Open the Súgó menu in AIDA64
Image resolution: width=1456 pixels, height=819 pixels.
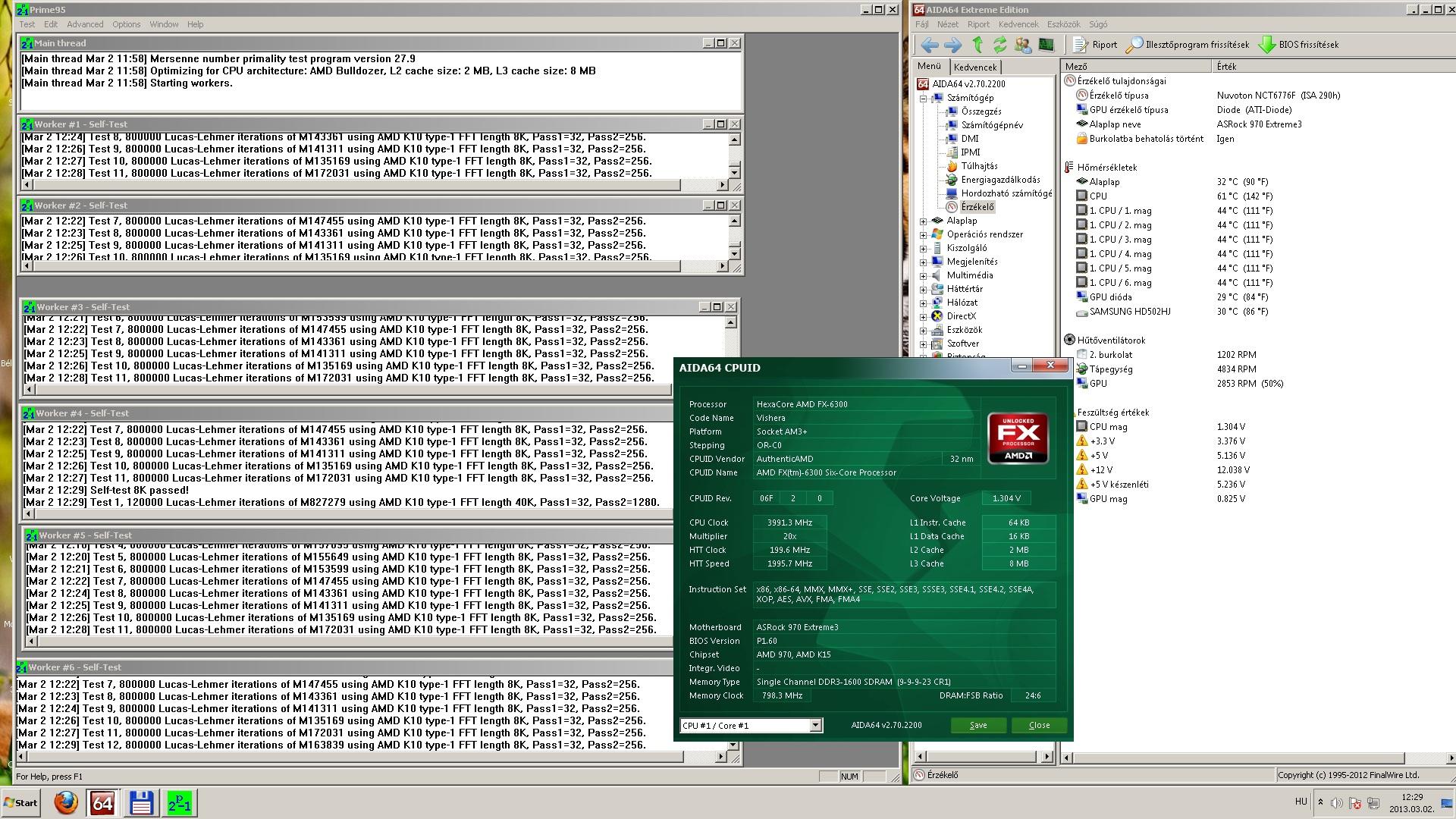pos(1098,24)
